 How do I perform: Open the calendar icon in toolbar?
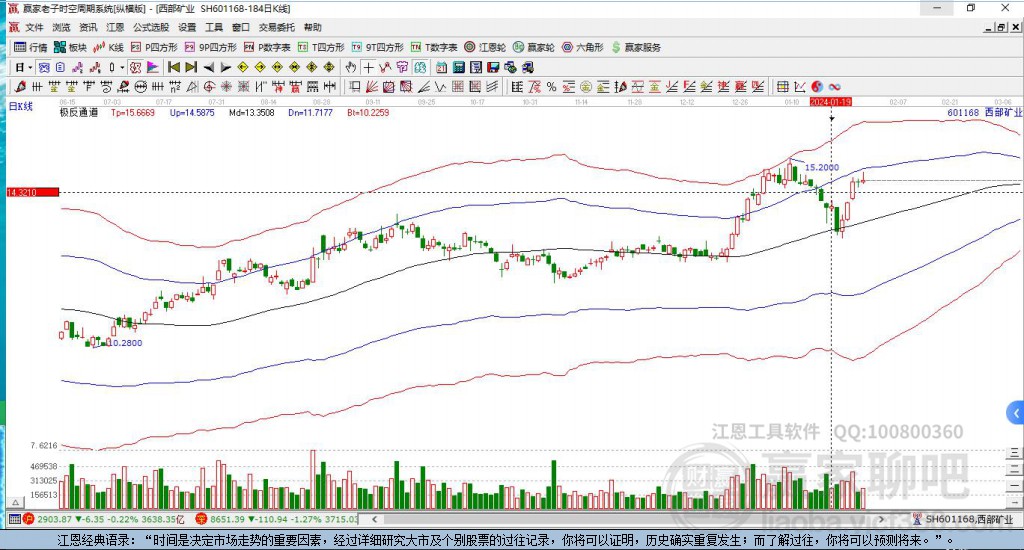click(x=441, y=67)
